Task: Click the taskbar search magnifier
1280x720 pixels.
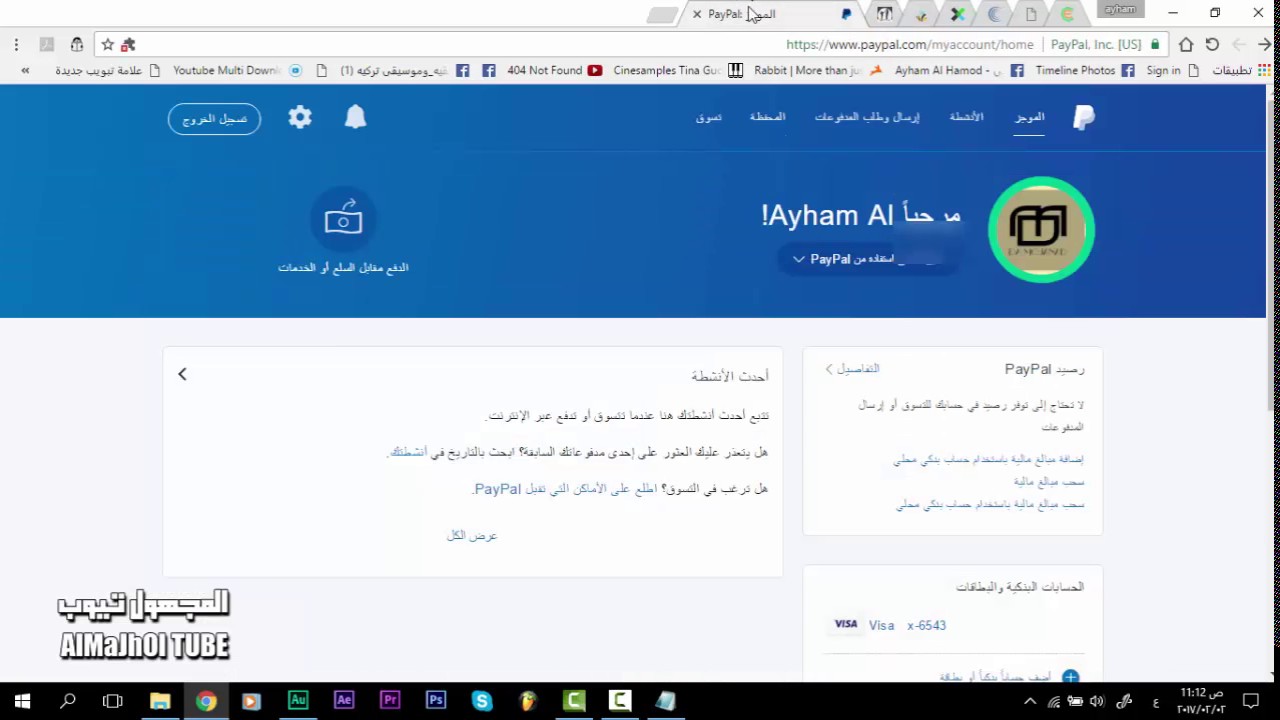Action: click(68, 701)
